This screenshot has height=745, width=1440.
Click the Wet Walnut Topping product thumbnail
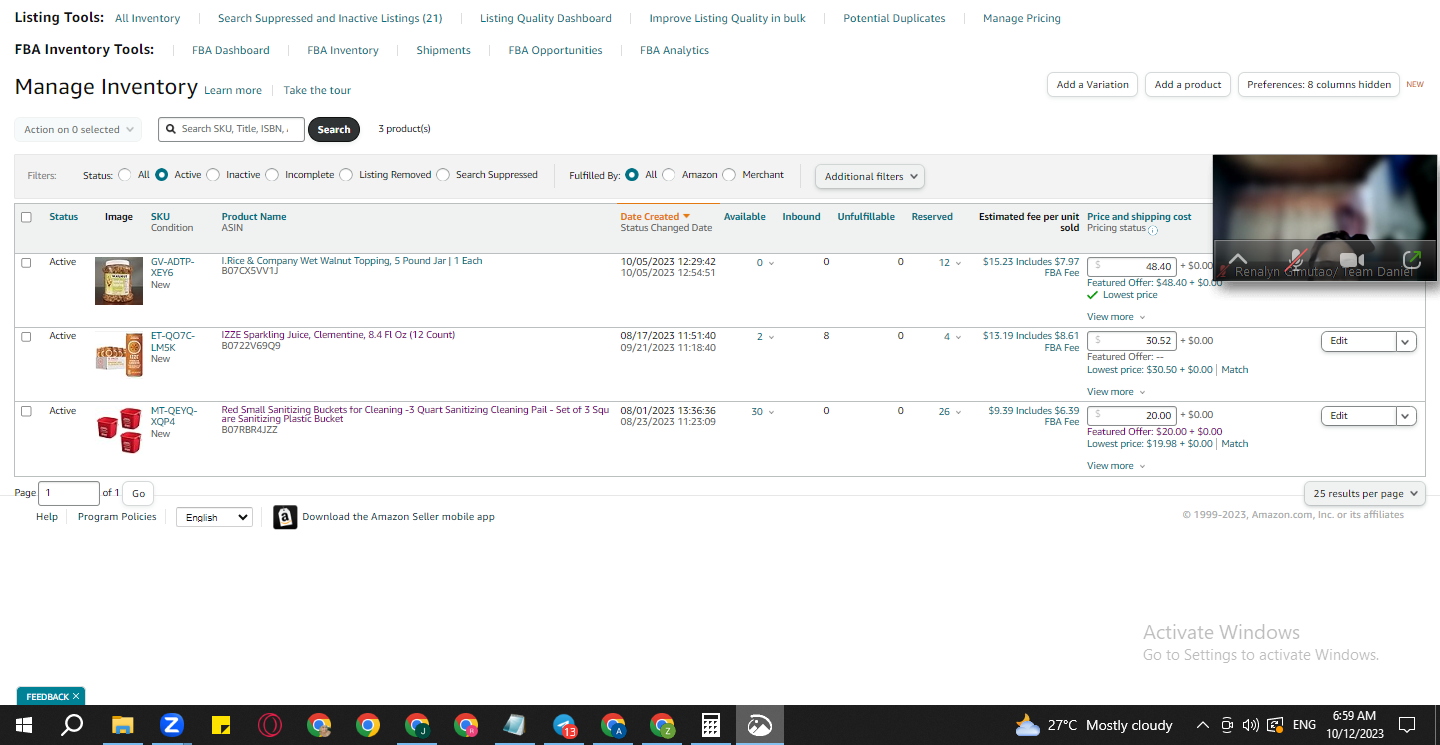(x=119, y=281)
